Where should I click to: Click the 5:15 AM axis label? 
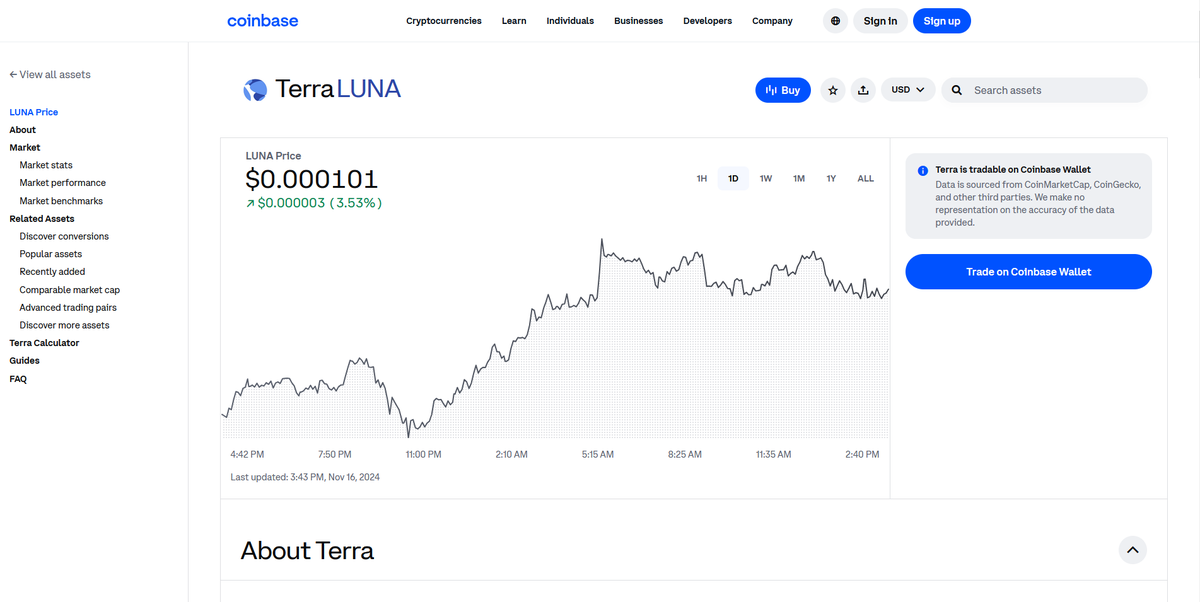point(598,454)
